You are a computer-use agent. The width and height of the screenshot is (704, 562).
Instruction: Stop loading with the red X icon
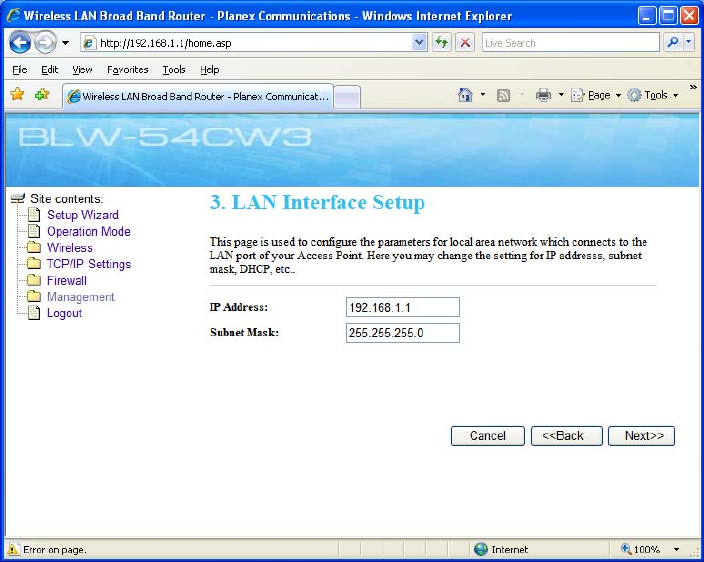point(465,43)
